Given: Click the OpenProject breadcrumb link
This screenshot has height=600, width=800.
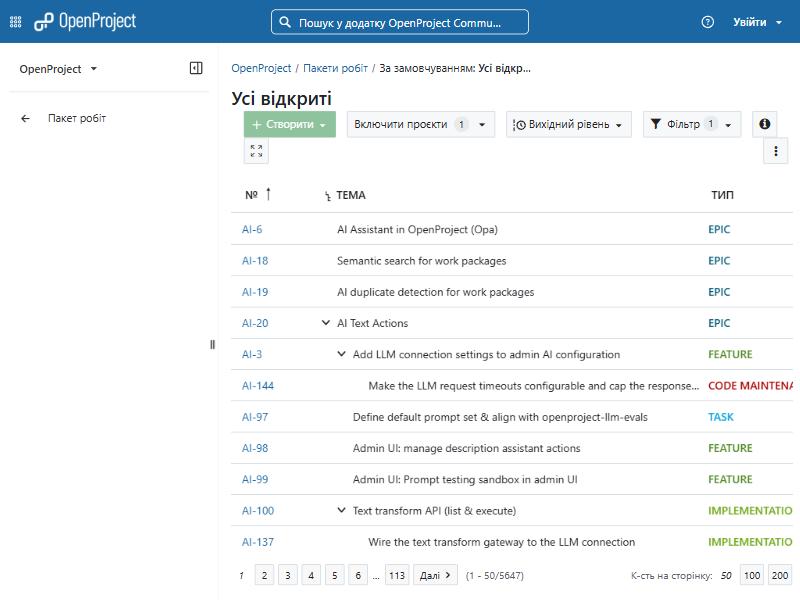Looking at the screenshot, I should point(261,68).
